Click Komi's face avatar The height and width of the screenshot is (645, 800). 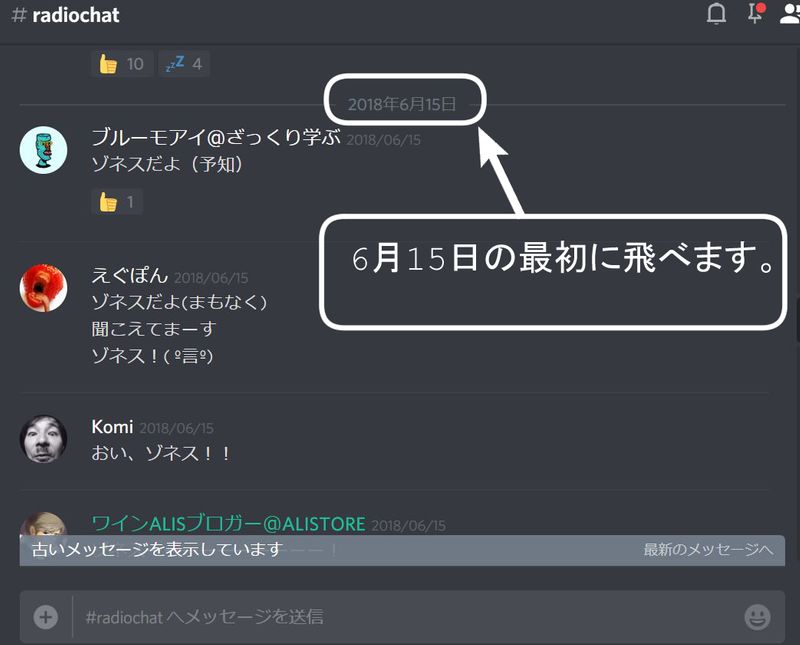point(44,439)
